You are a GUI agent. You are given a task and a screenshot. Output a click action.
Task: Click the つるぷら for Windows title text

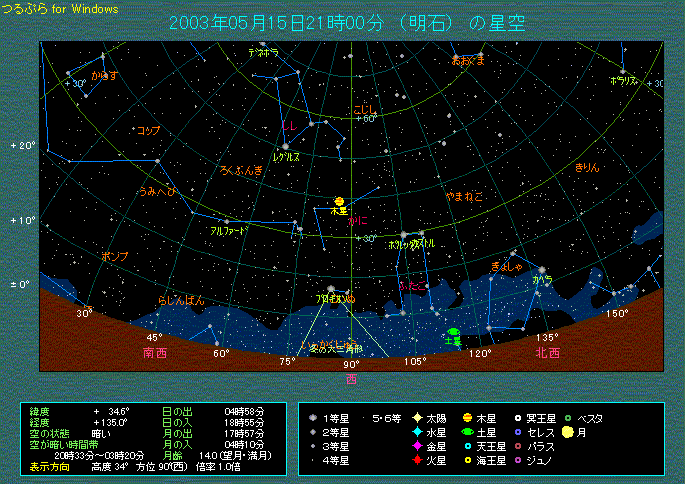click(60, 9)
